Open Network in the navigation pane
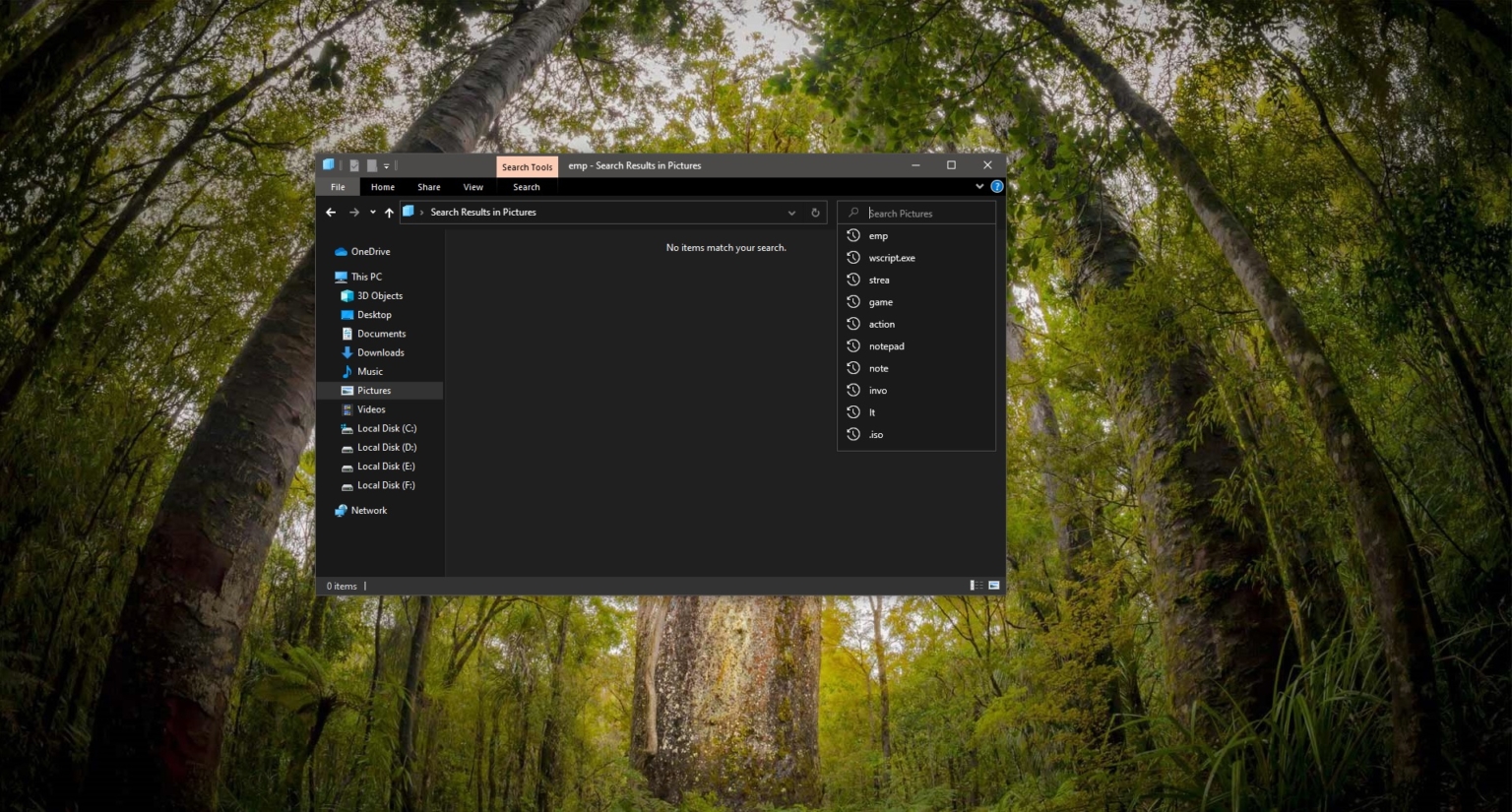Image resolution: width=1512 pixels, height=812 pixels. (368, 510)
